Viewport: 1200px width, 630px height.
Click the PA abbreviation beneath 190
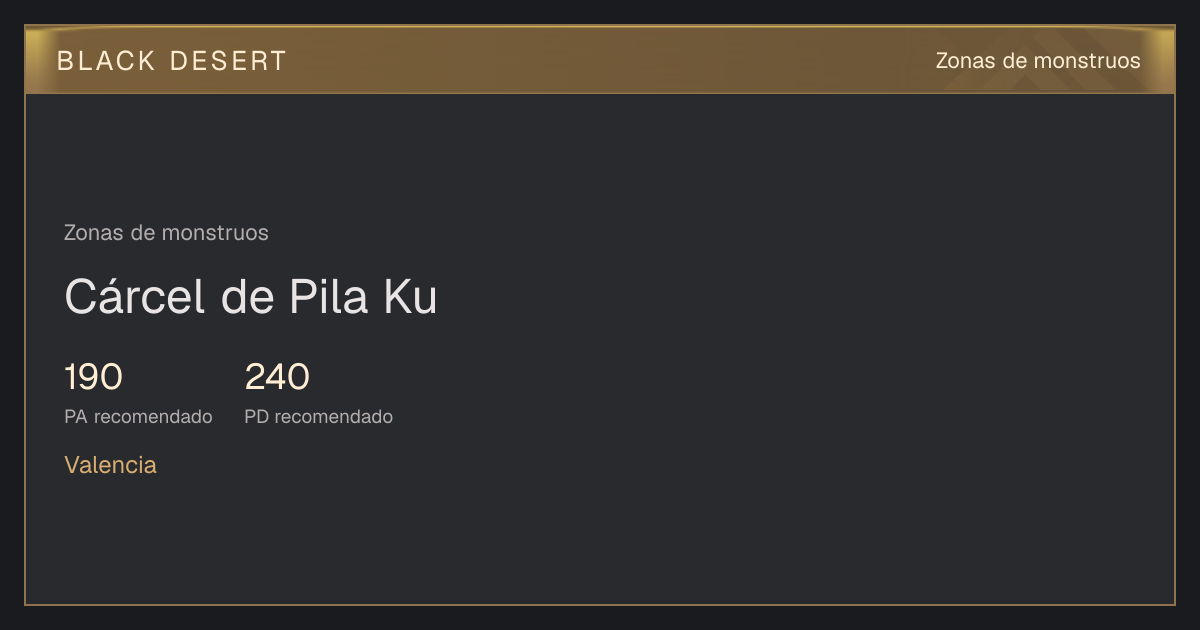click(x=76, y=417)
